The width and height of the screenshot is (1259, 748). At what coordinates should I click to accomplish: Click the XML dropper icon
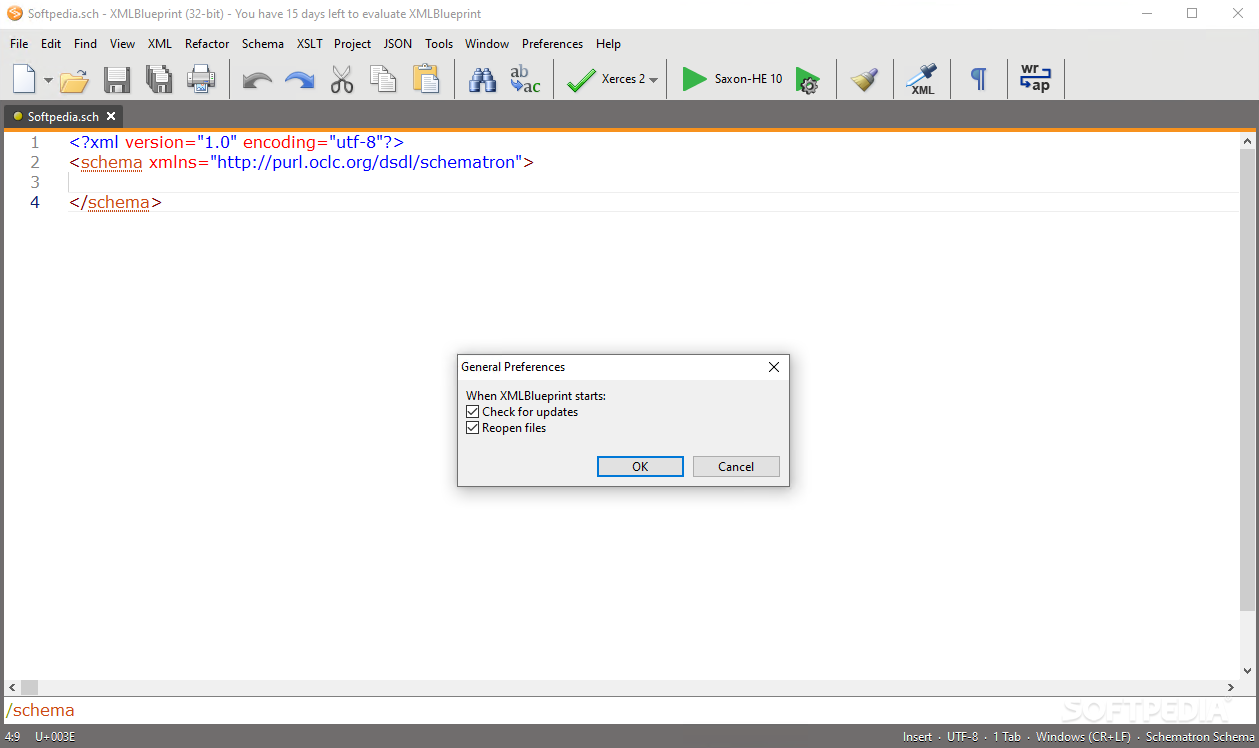pos(921,80)
